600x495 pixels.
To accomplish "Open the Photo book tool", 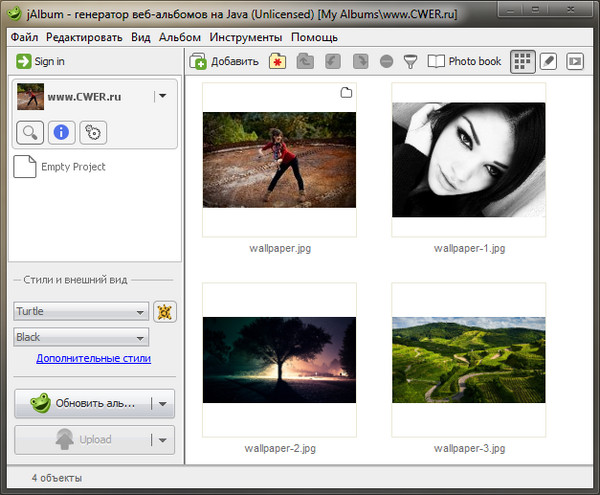I will point(465,61).
